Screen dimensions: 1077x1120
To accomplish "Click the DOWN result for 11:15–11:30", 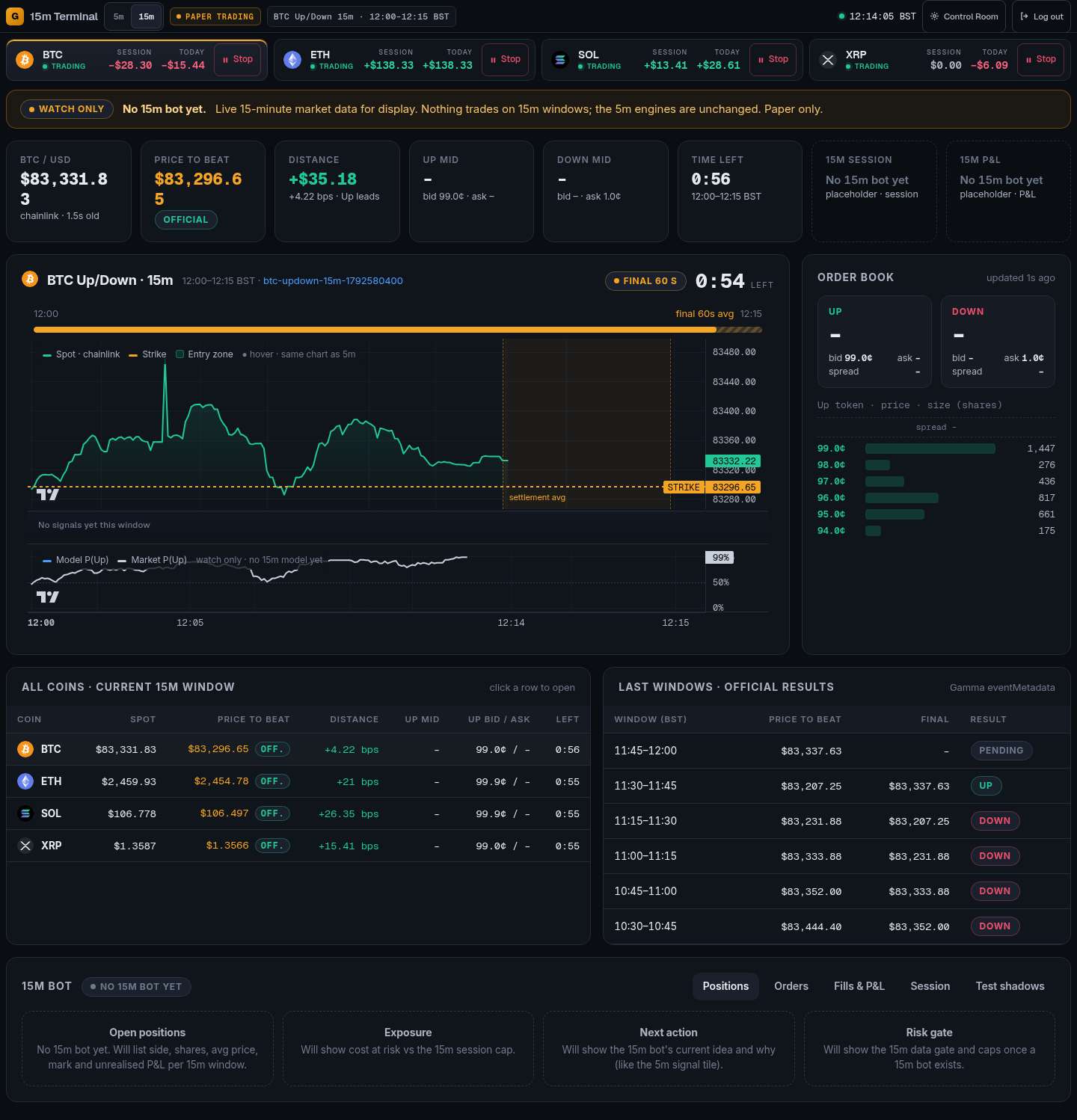I will [995, 821].
